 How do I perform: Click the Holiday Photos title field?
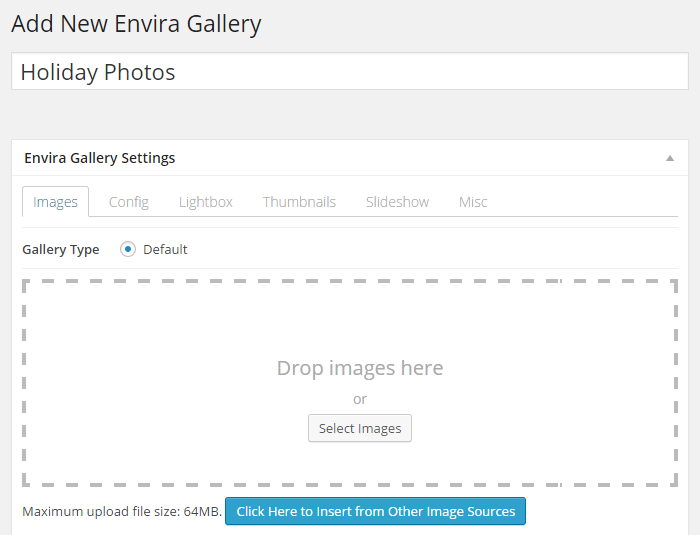[350, 71]
